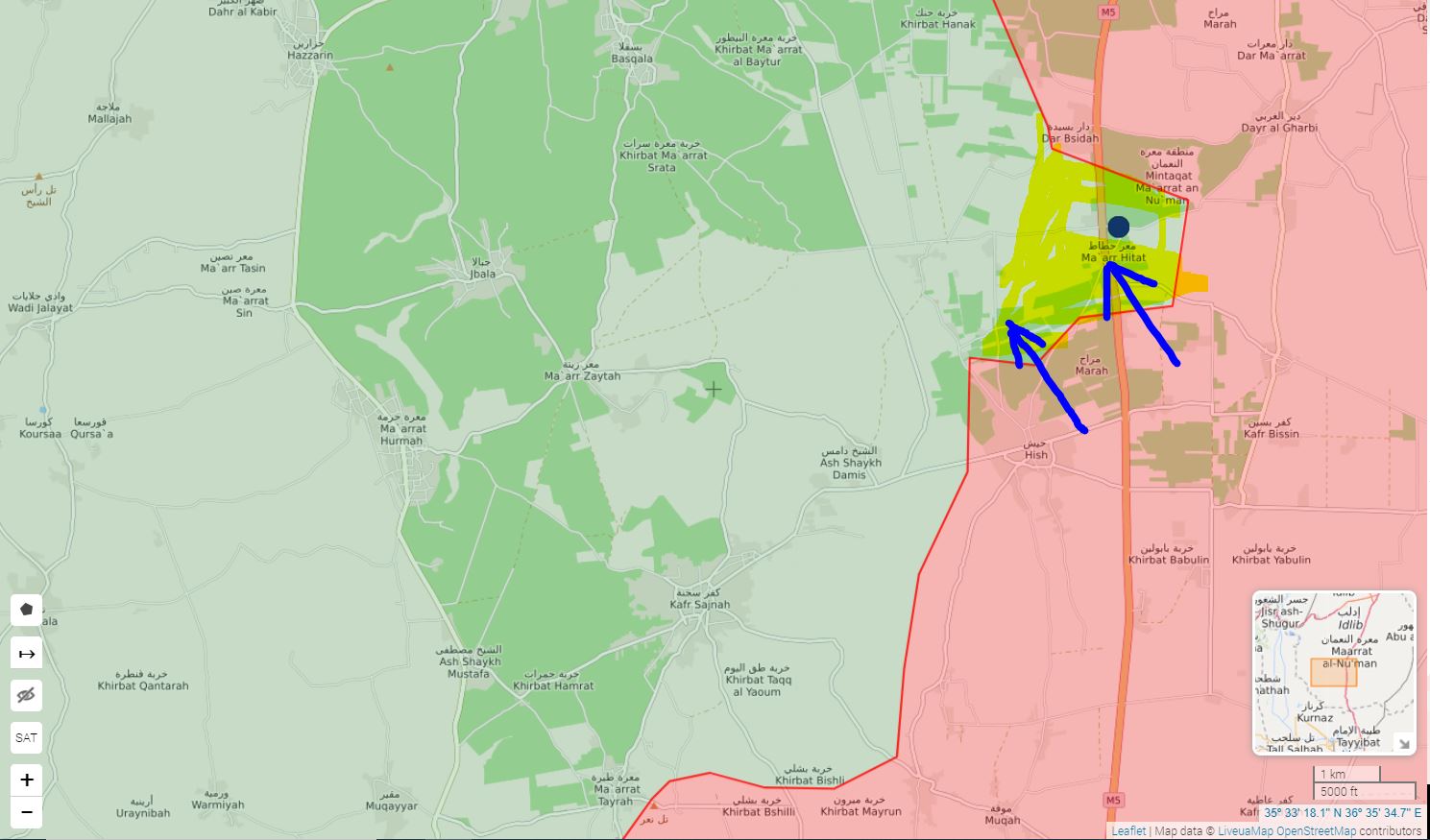This screenshot has height=840, width=1430.
Task: Select the polygon draw tool
Action: coord(27,610)
